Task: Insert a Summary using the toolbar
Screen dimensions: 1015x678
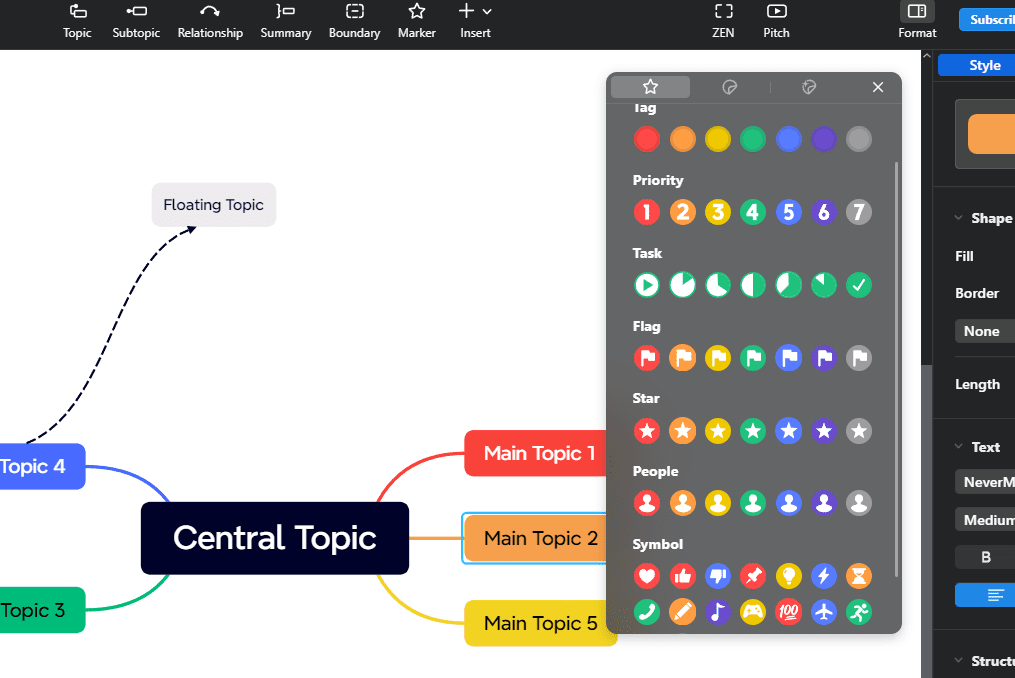Action: [286, 21]
